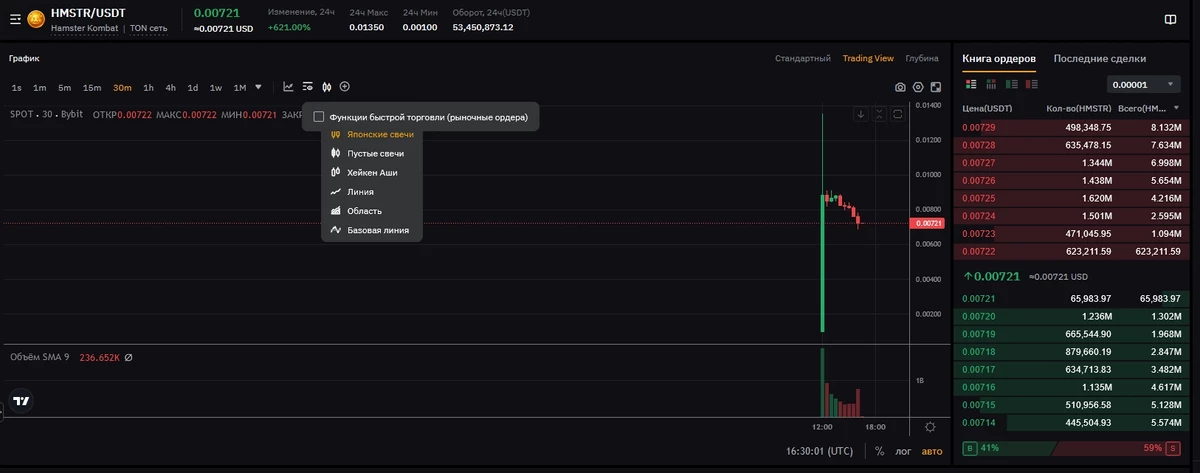Click the HMSTR coin logo icon
Viewport: 1200px width, 473px height.
click(36, 18)
